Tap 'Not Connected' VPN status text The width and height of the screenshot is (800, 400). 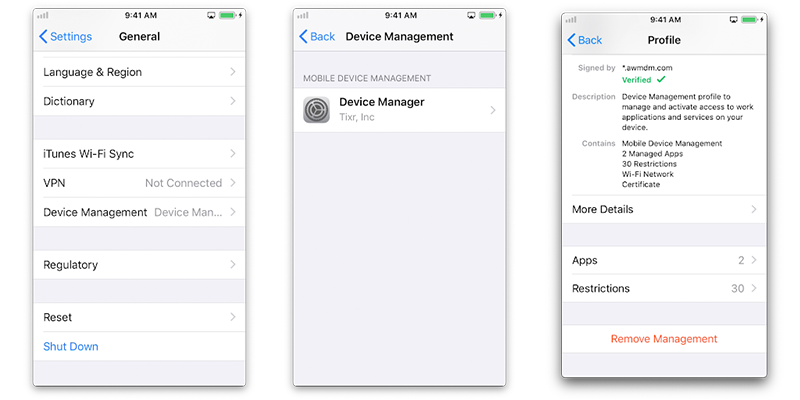tap(184, 183)
